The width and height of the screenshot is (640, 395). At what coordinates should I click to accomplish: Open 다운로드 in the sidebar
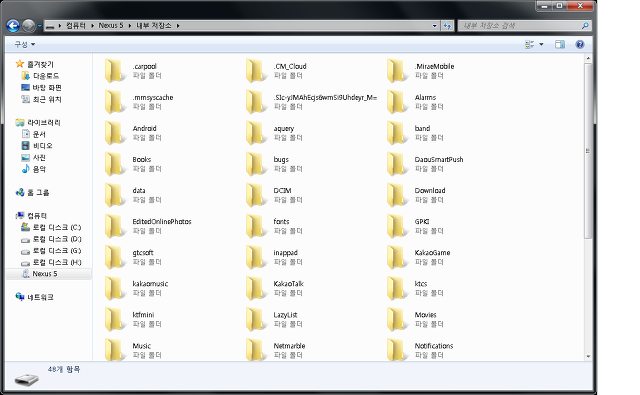point(46,76)
